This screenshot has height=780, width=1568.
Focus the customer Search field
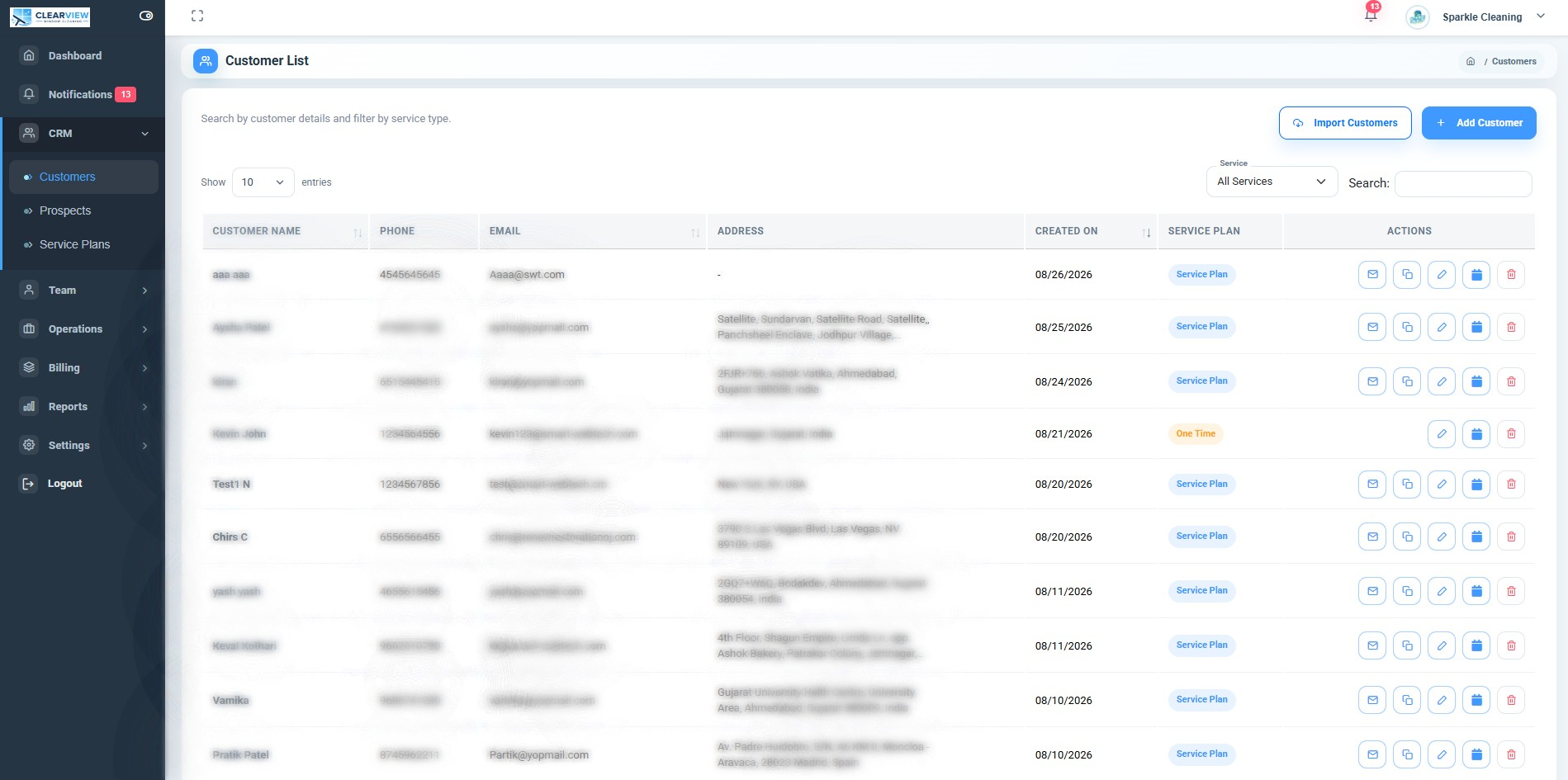pos(1463,183)
